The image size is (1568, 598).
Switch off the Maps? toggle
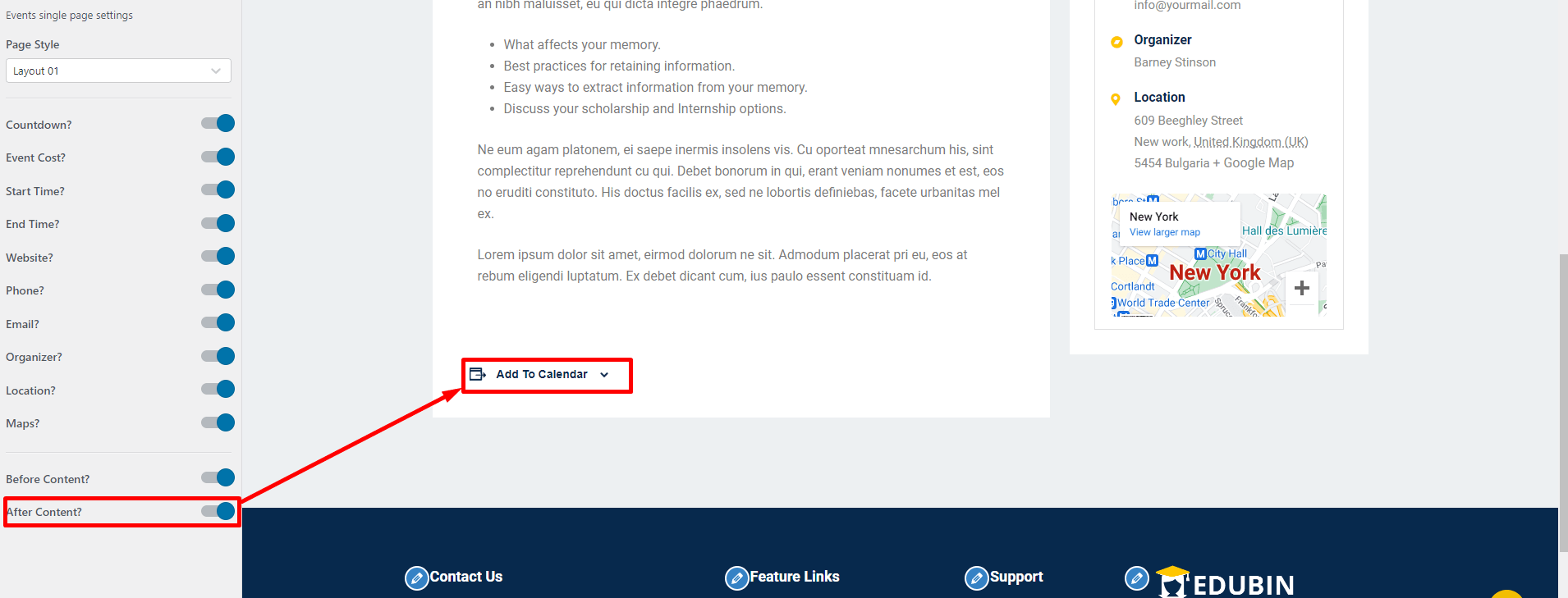[218, 422]
